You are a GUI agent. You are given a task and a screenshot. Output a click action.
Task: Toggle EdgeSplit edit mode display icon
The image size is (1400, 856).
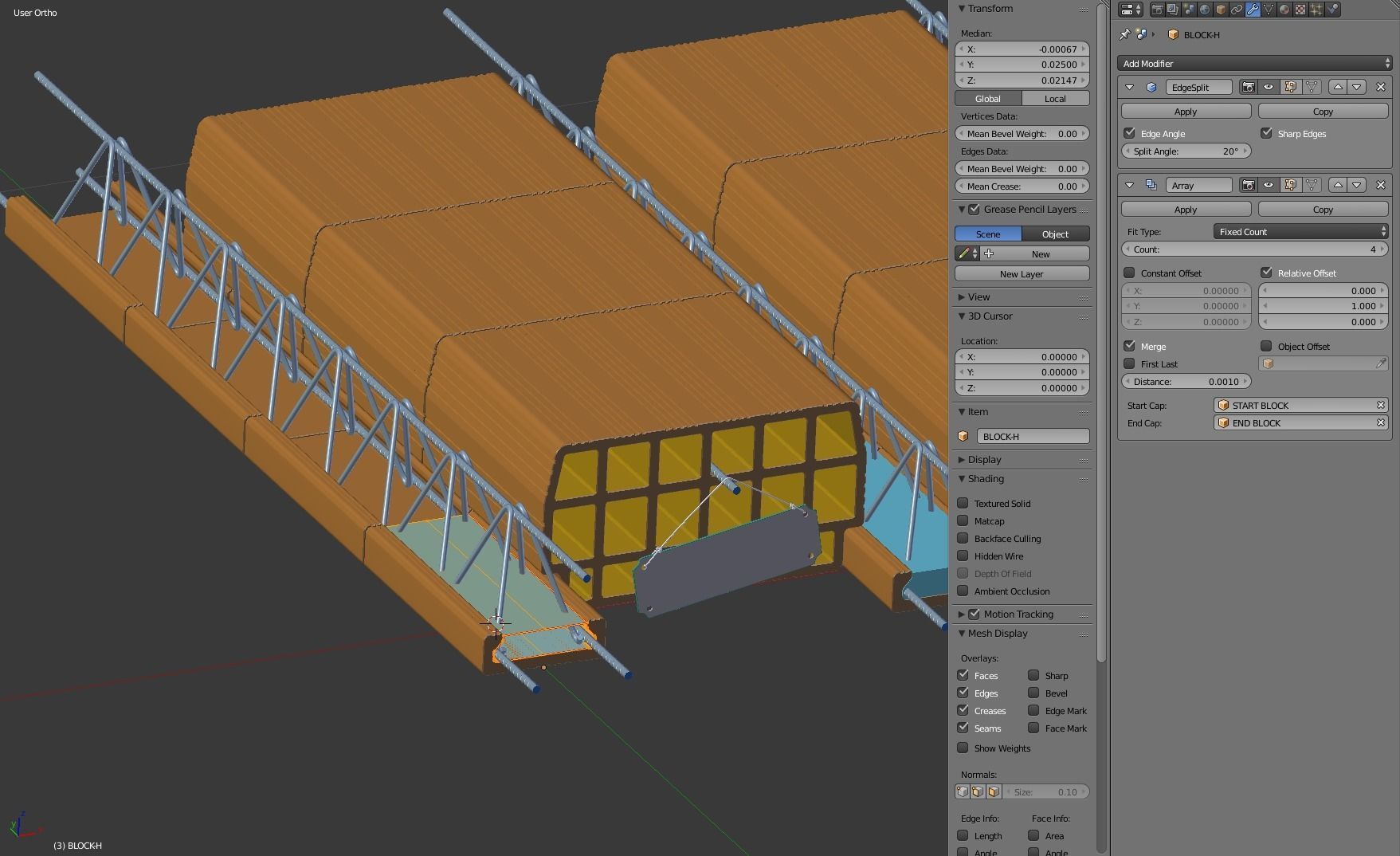[1290, 87]
